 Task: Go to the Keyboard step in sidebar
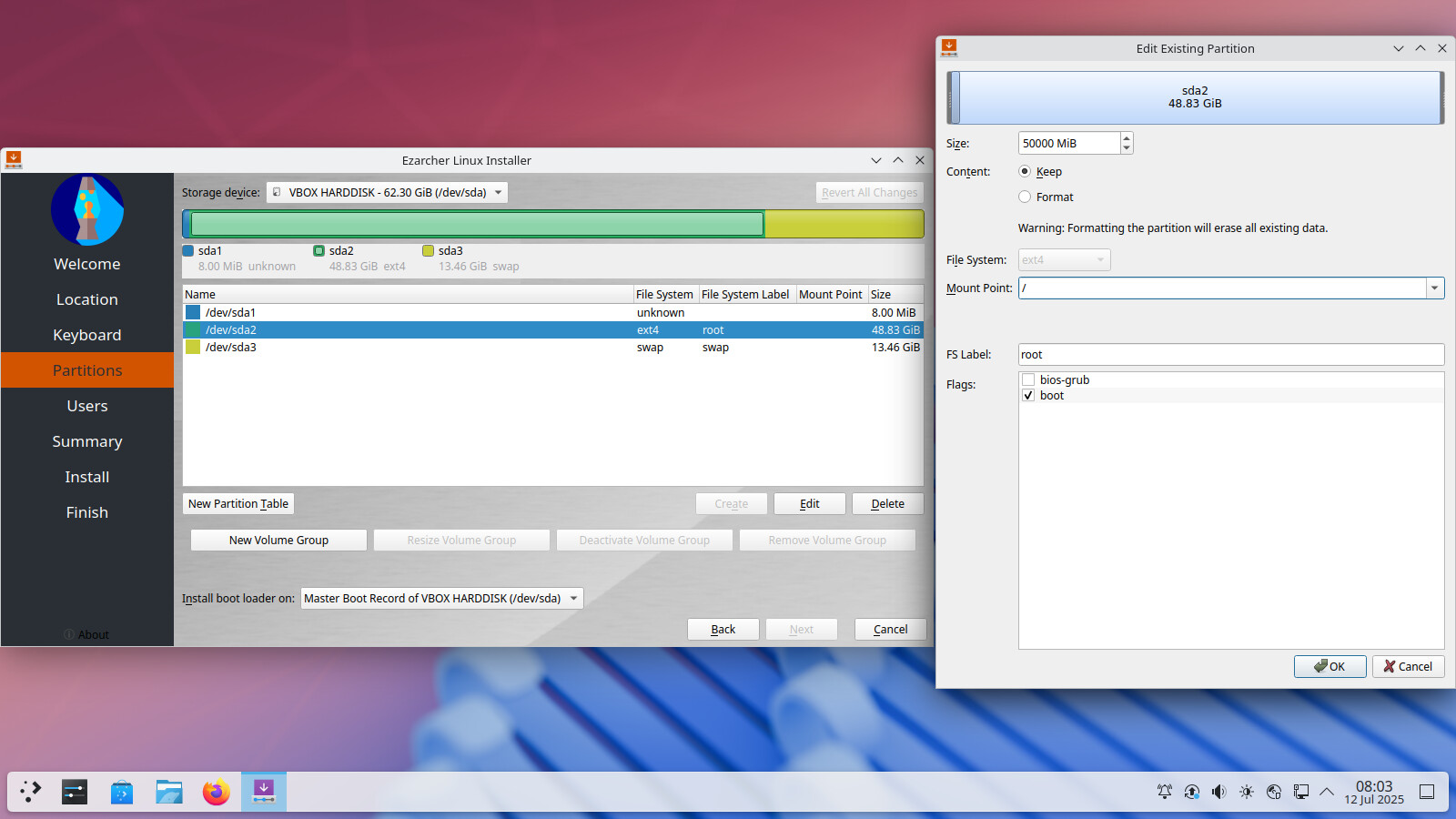(x=87, y=335)
